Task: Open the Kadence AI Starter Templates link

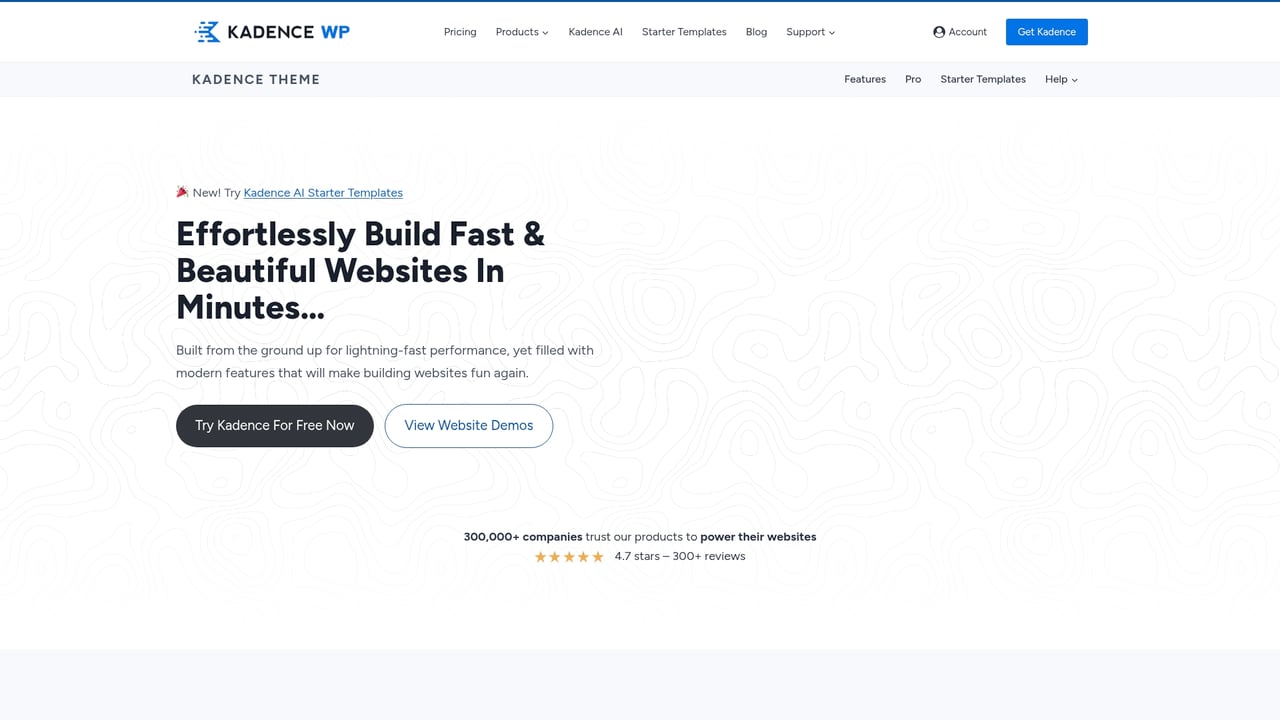Action: pyautogui.click(x=322, y=192)
